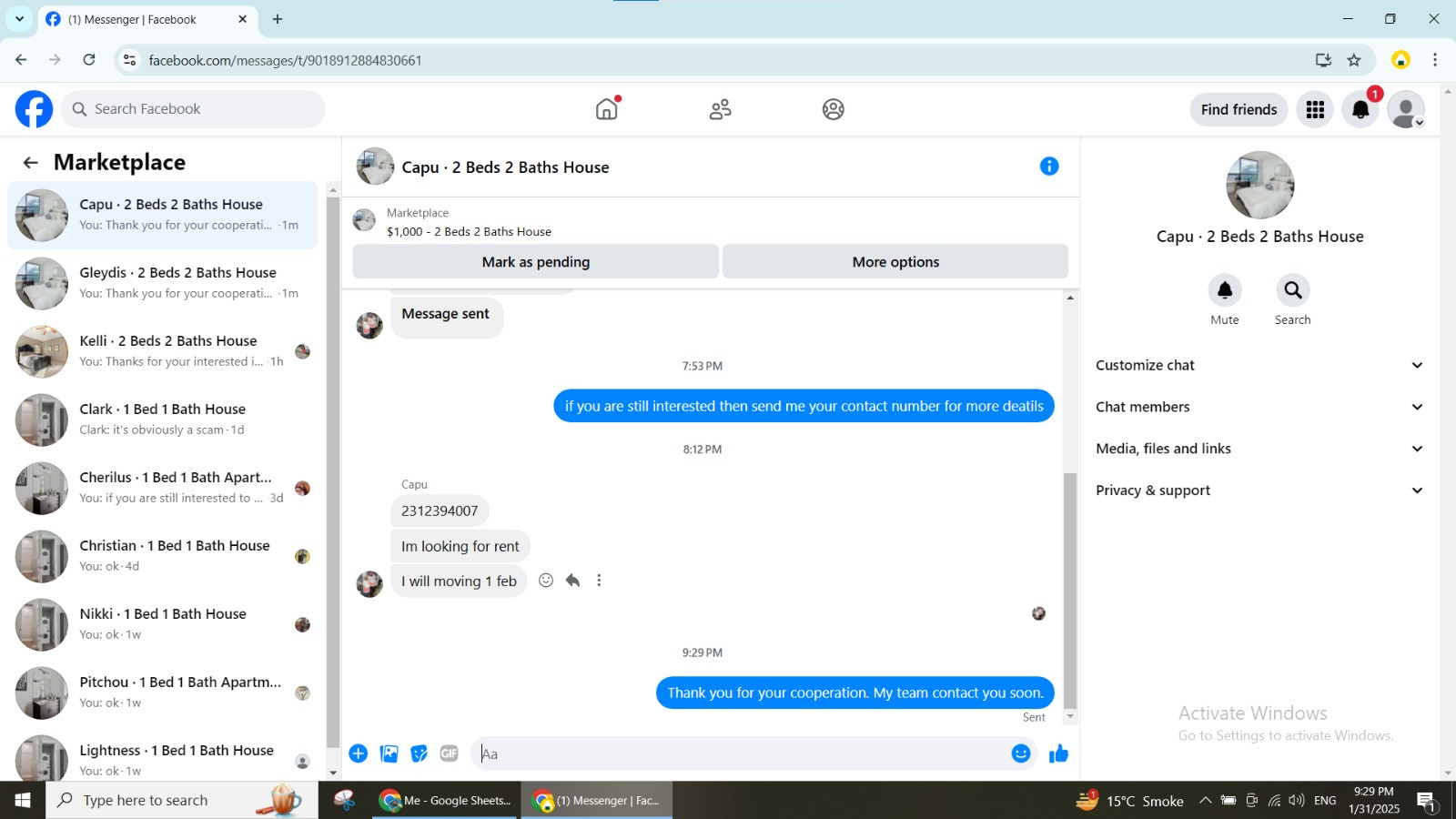This screenshot has height=819, width=1456.
Task: Open the Friends icon in top navigation
Action: [720, 109]
